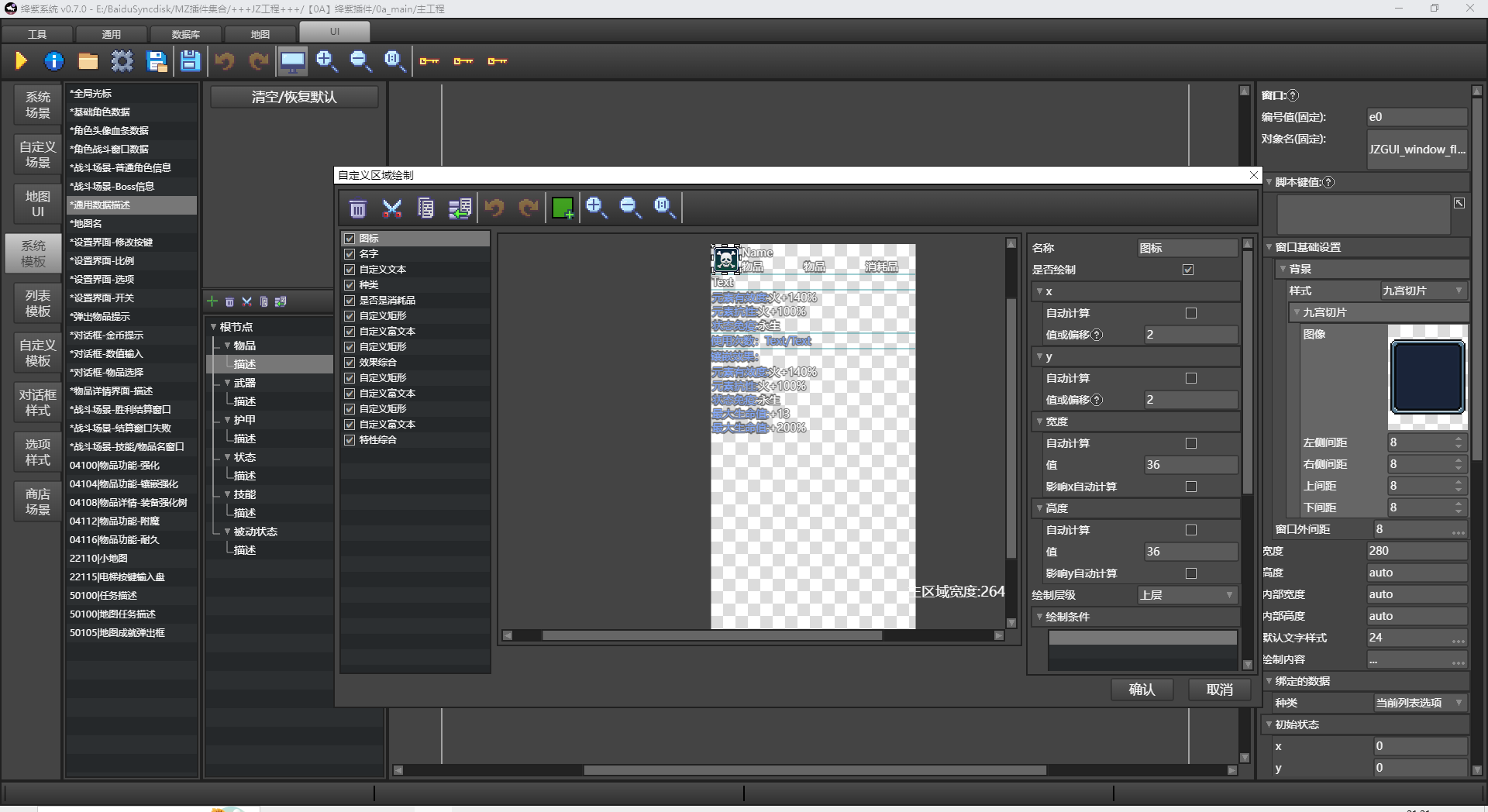Add new element with green square icon
The width and height of the screenshot is (1488, 812).
[563, 208]
